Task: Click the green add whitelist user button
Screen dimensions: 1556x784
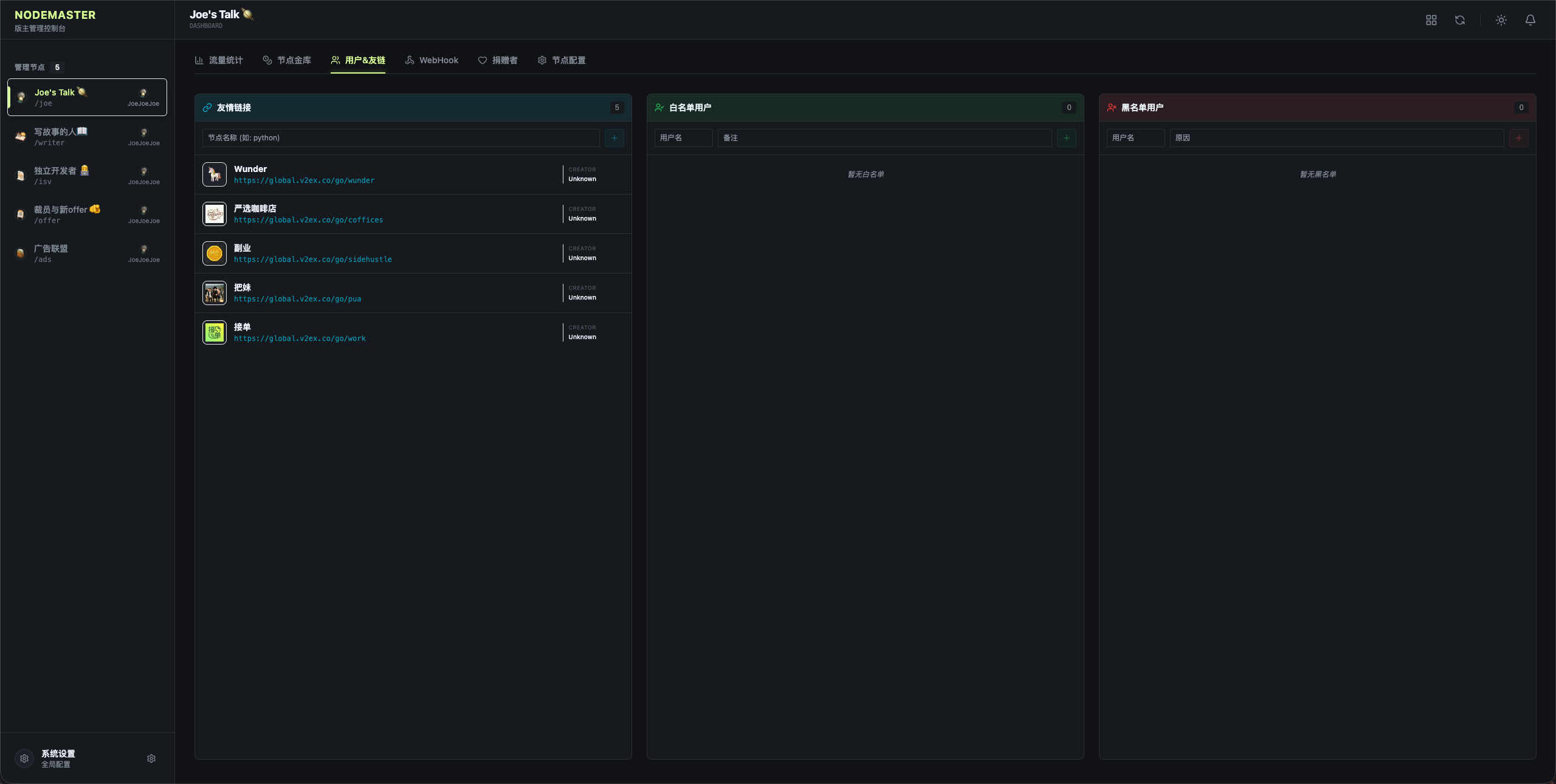Action: [1066, 138]
